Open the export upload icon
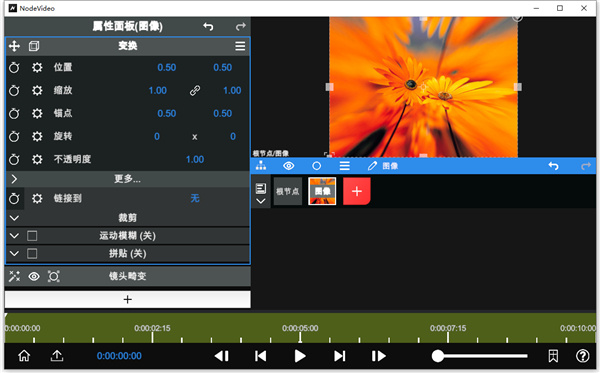The width and height of the screenshot is (600, 373). [x=57, y=356]
